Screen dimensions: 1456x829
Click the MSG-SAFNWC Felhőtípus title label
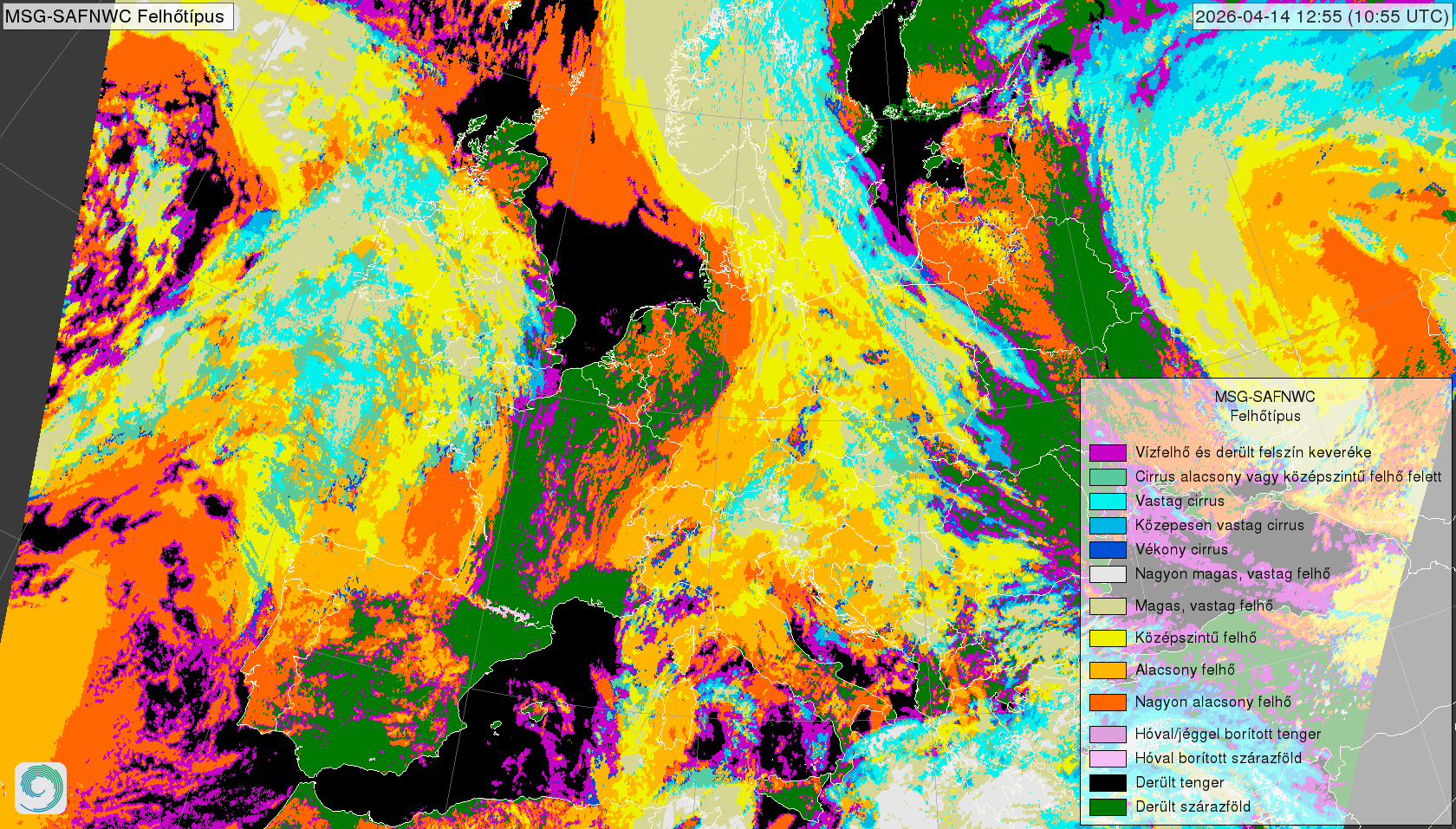(x=115, y=16)
